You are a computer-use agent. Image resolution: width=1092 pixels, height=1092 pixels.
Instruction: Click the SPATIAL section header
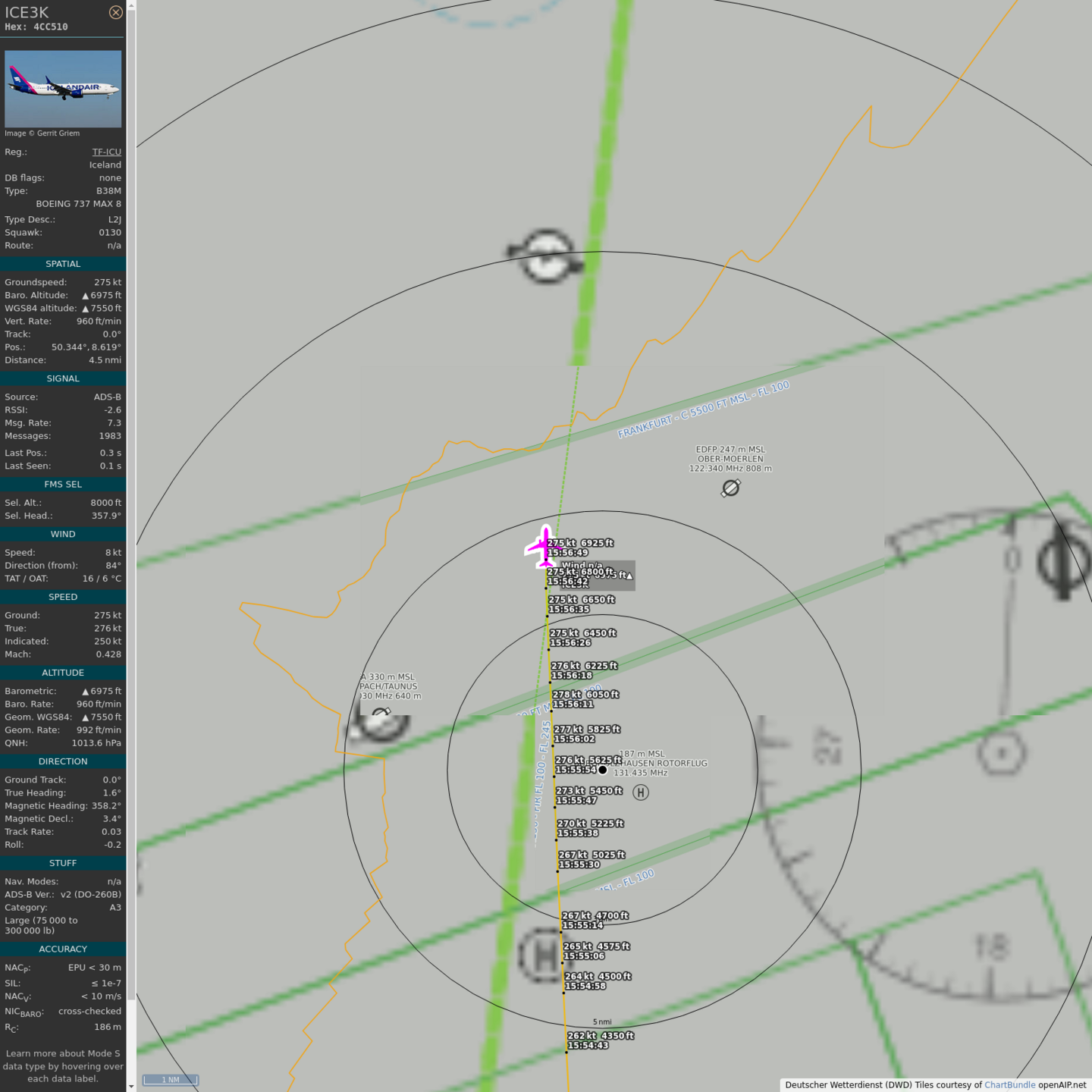point(63,264)
